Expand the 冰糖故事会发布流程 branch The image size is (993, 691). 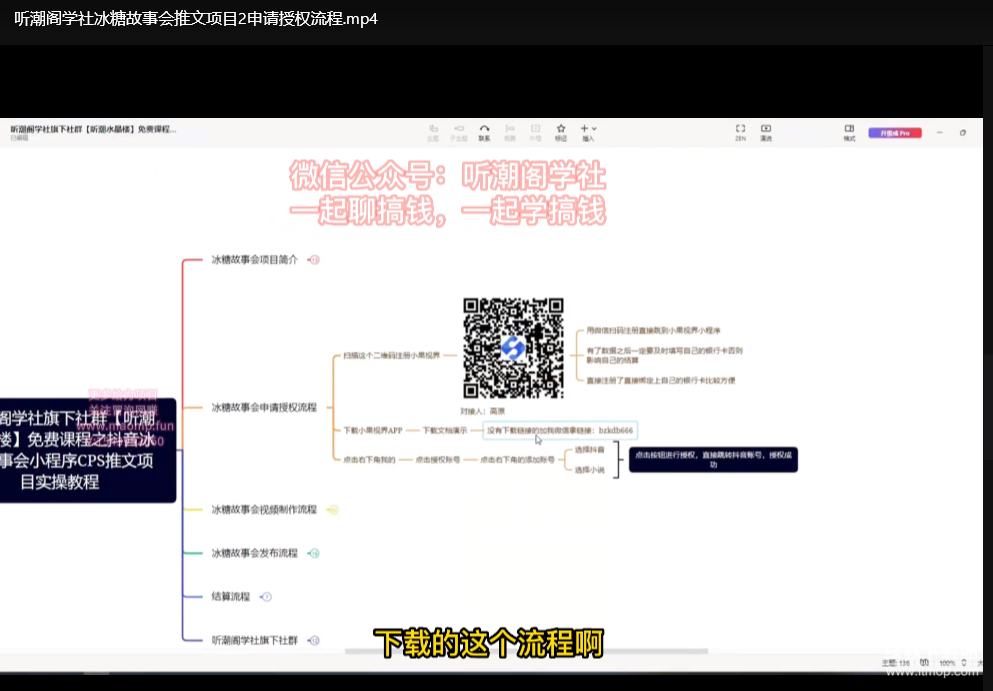[x=314, y=553]
